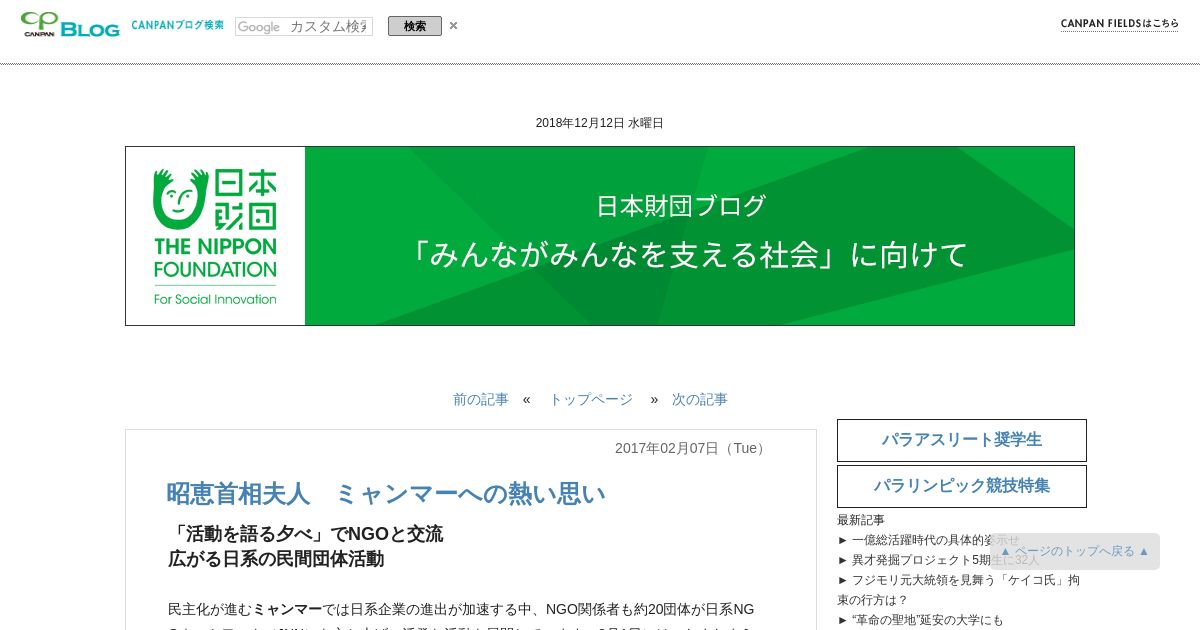
Task: Go to 前の記事 (previous article)
Action: [x=481, y=399]
